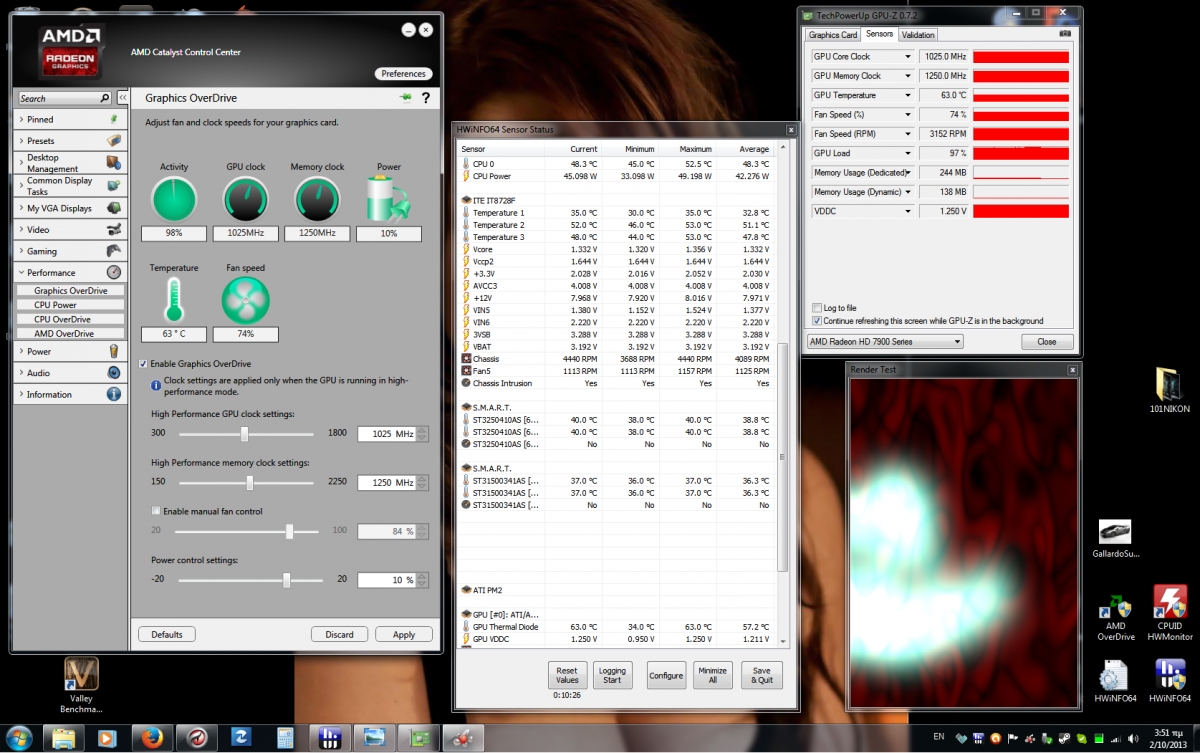The image size is (1200, 753).
Task: Launch Firefox from the taskbar
Action: (x=151, y=738)
